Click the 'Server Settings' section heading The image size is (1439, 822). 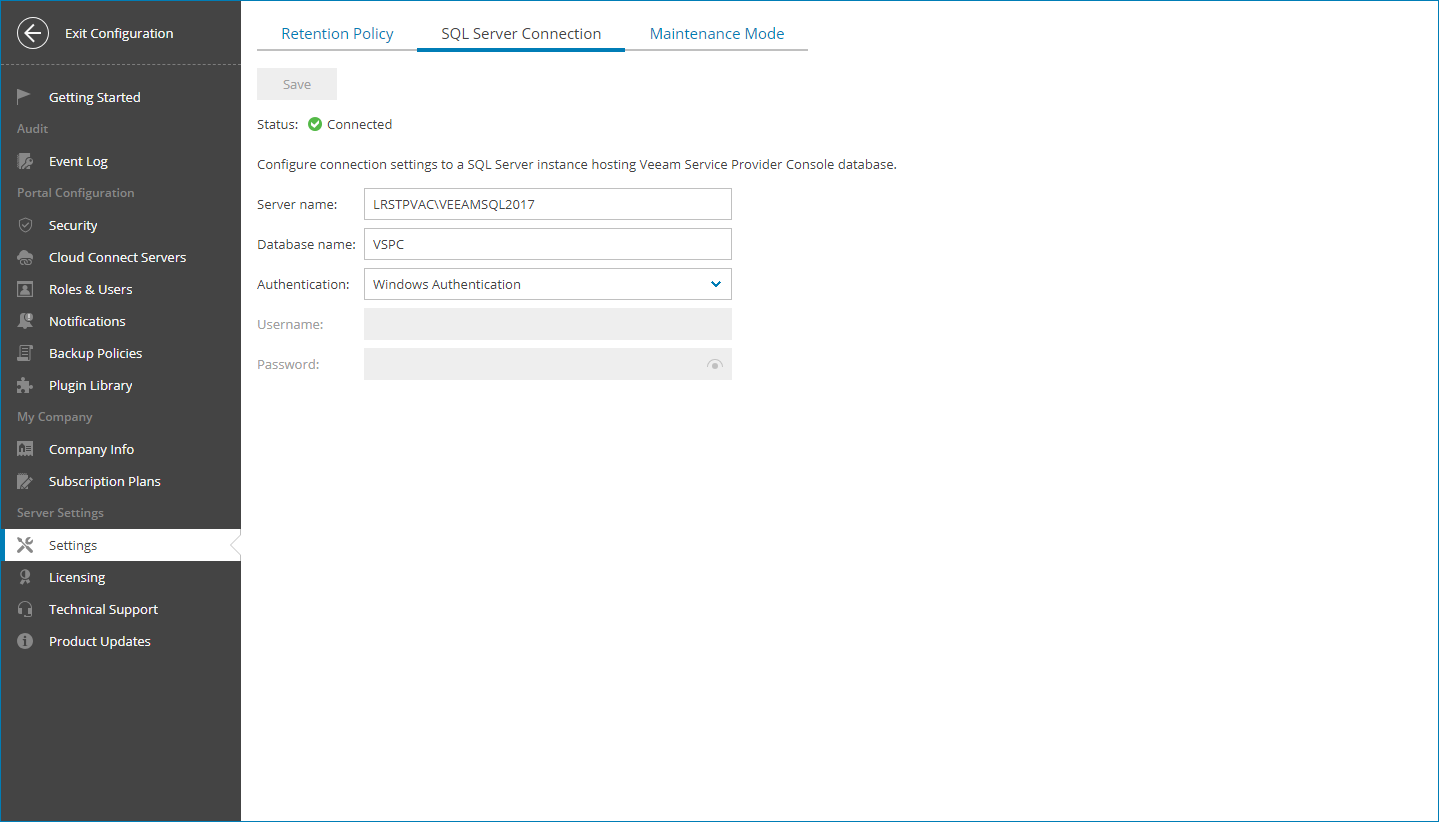[x=60, y=513]
